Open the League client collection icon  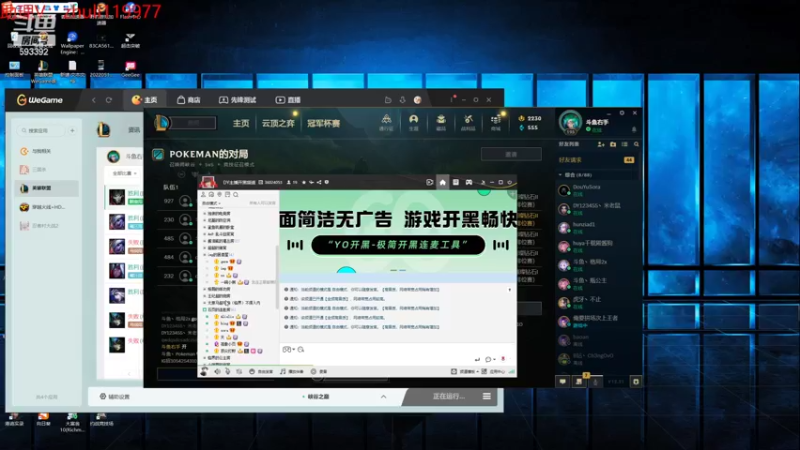tap(441, 122)
